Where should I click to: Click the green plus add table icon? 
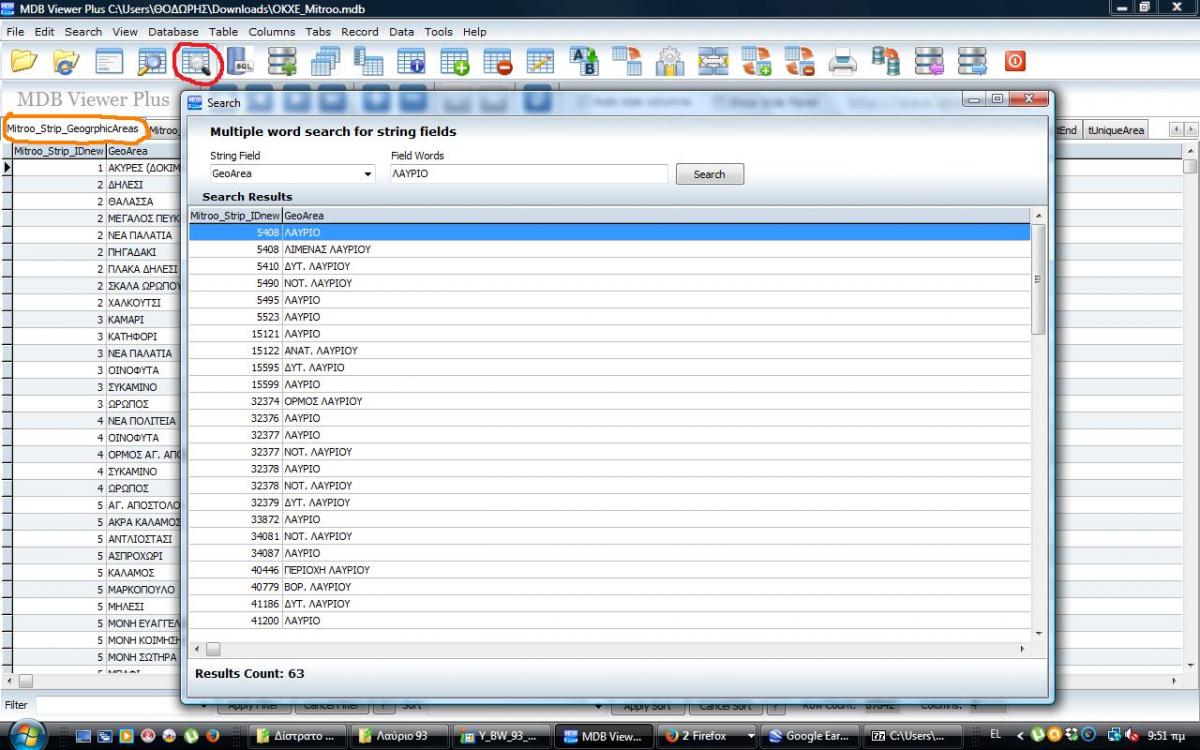(x=455, y=62)
